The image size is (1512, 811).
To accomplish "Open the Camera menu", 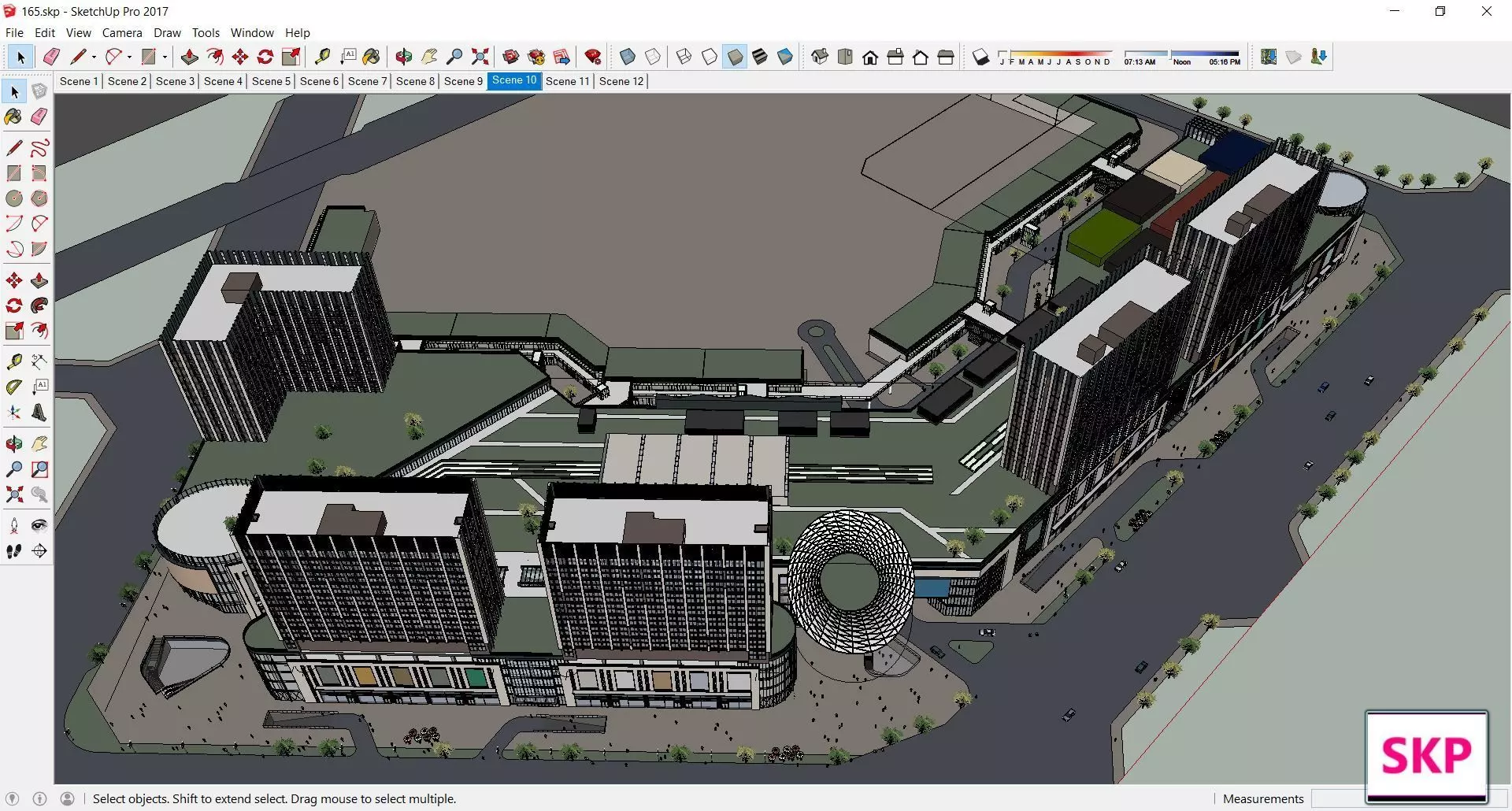I will [122, 33].
